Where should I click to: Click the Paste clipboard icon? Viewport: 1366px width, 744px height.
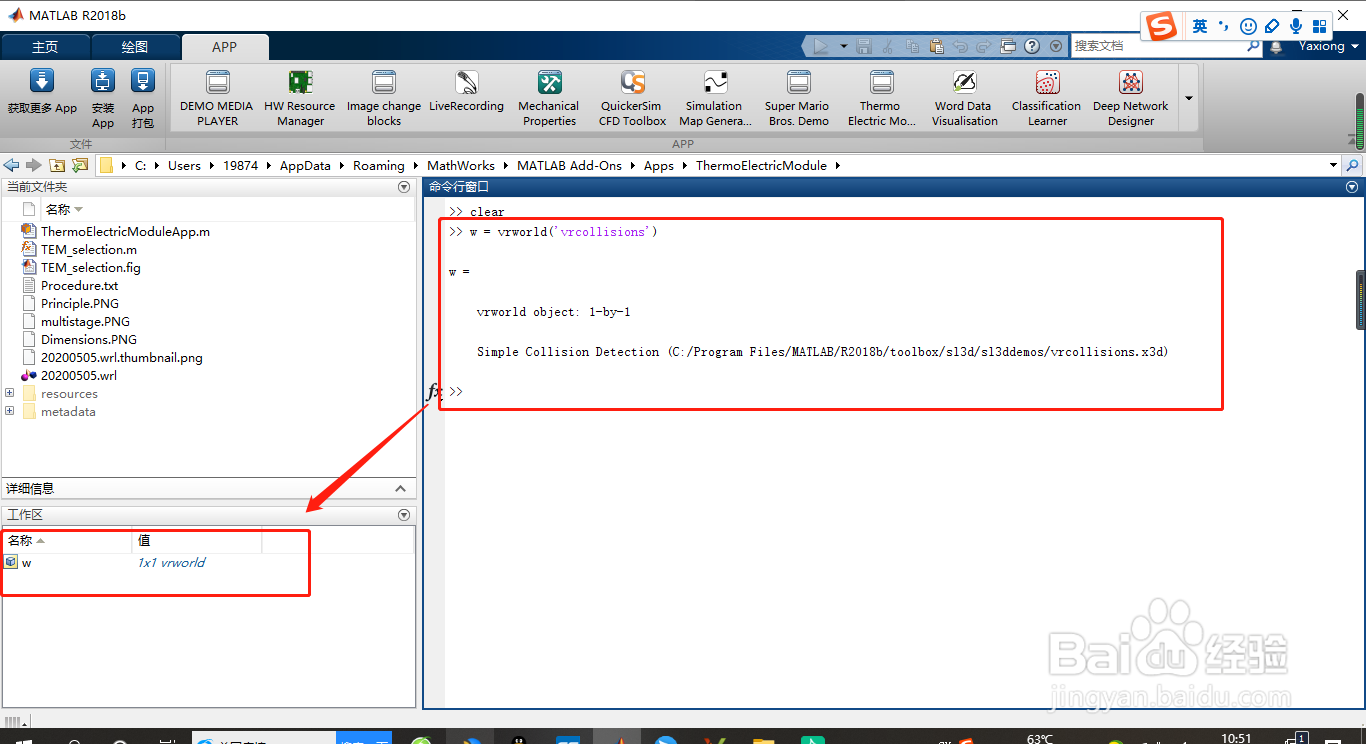pyautogui.click(x=936, y=46)
